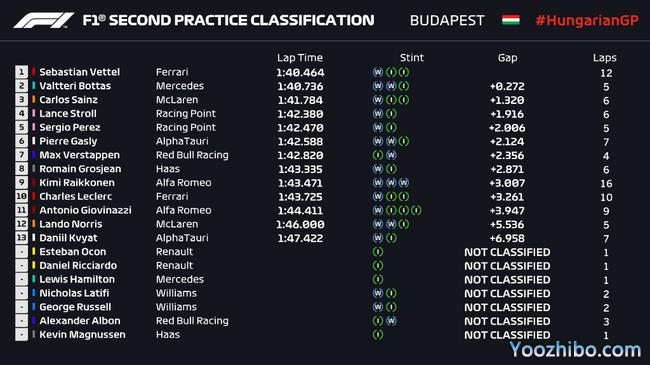Viewport: 650px width, 365px height.
Task: Click the Ferrari red color bar beside Vettel
Action: pos(34,72)
